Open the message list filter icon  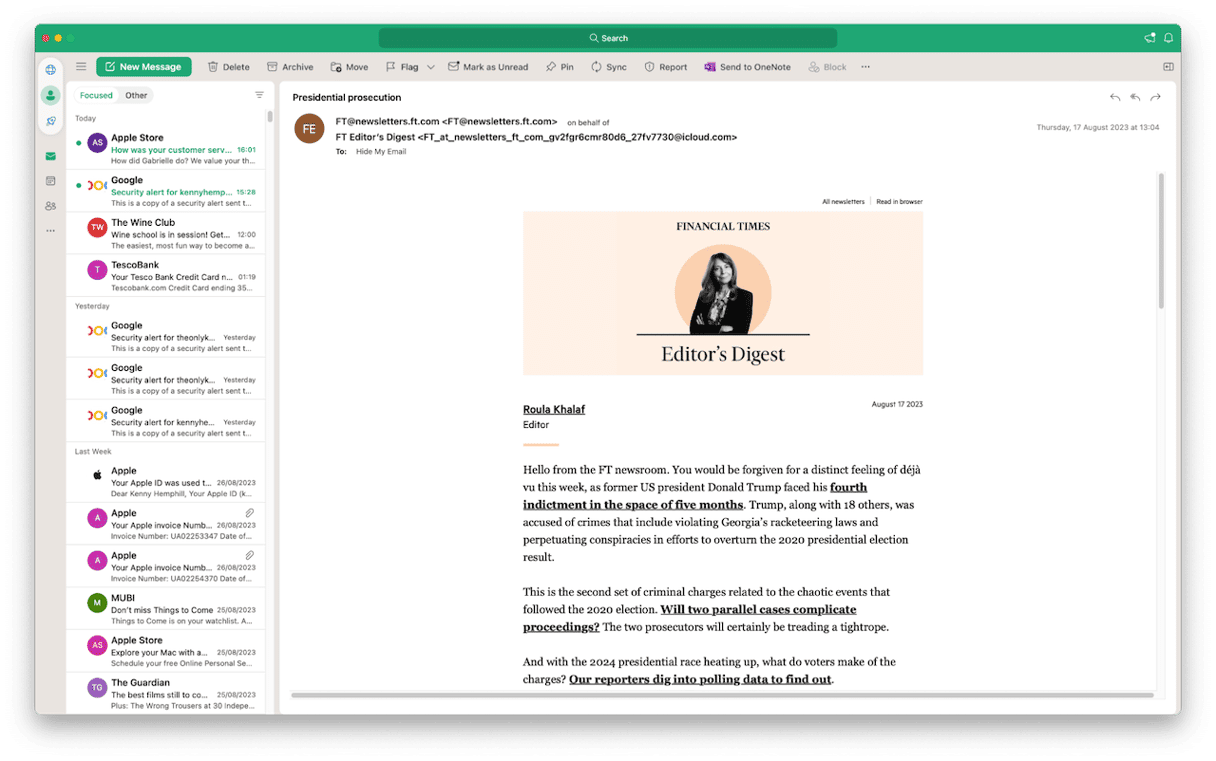click(x=259, y=95)
